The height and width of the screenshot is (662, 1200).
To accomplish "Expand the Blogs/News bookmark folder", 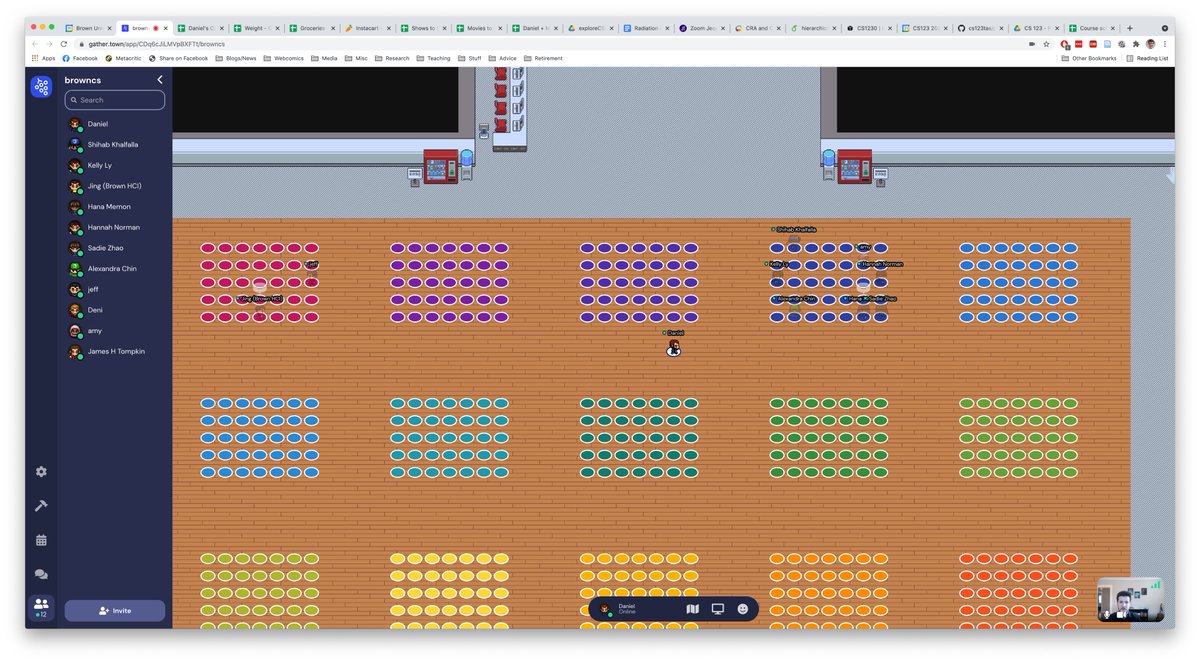I will [237, 58].
